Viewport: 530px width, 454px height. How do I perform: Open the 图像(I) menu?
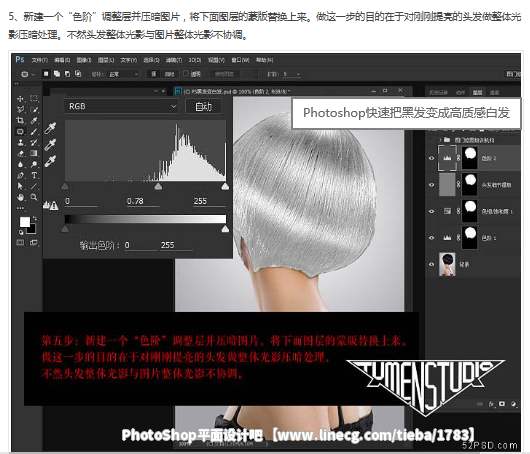coord(84,60)
